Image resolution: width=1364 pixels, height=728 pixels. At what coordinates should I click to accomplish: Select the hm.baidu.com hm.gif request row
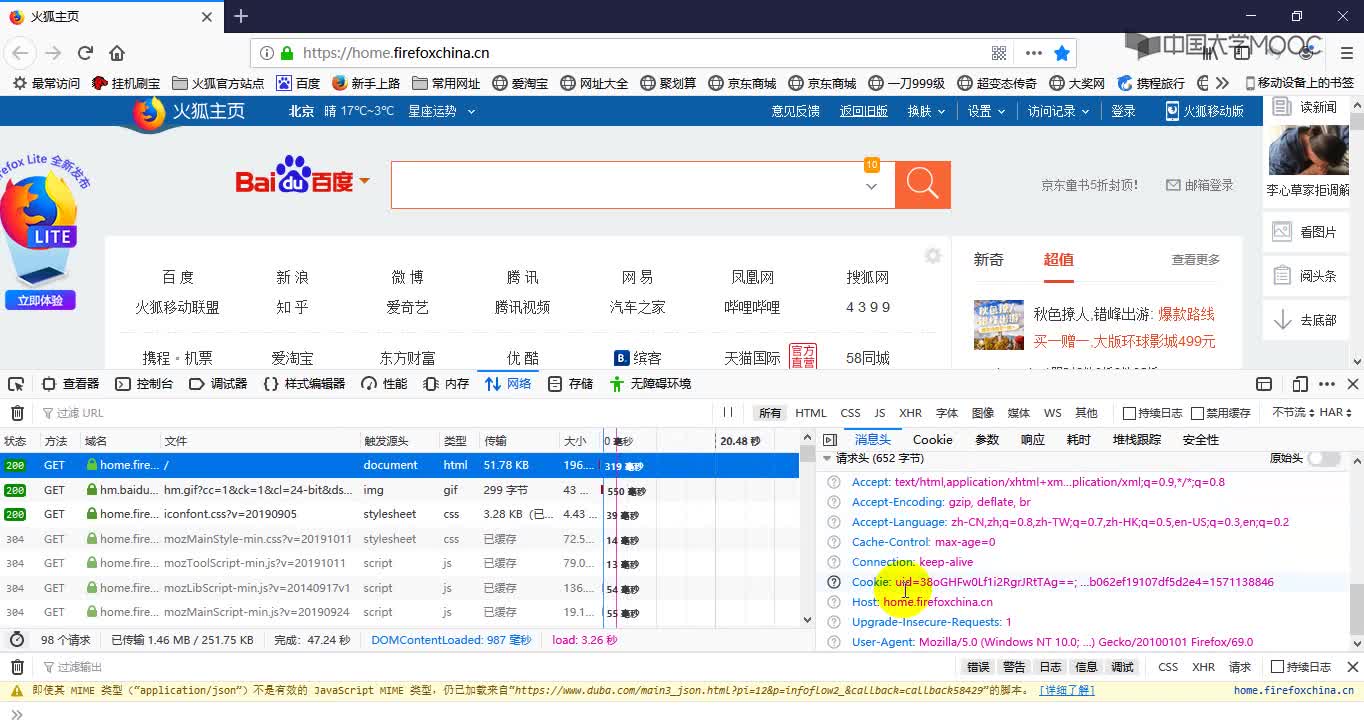400,490
